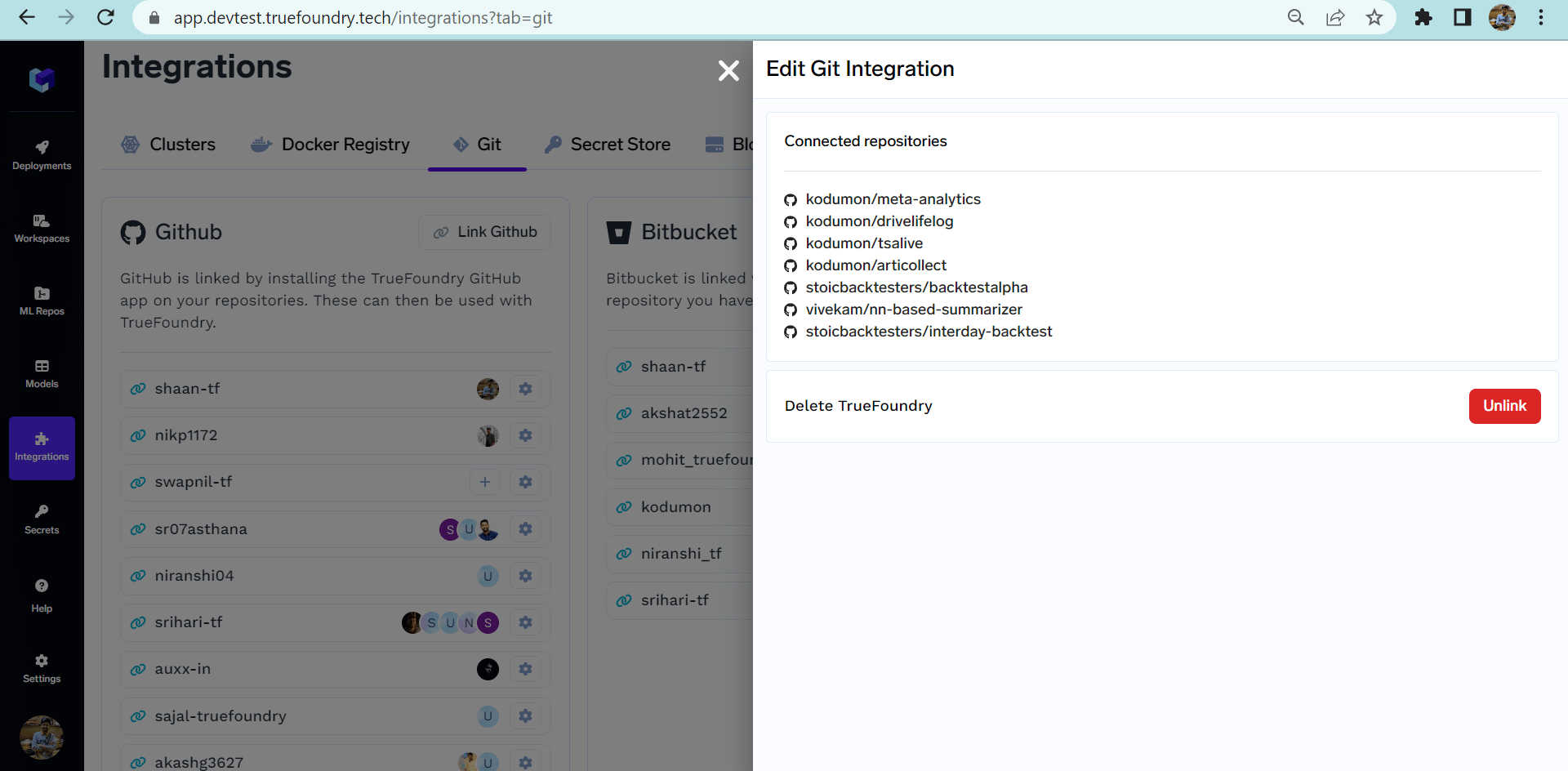Click avatar on shaan-tf Github row
This screenshot has height=771, width=1568.
(x=488, y=389)
